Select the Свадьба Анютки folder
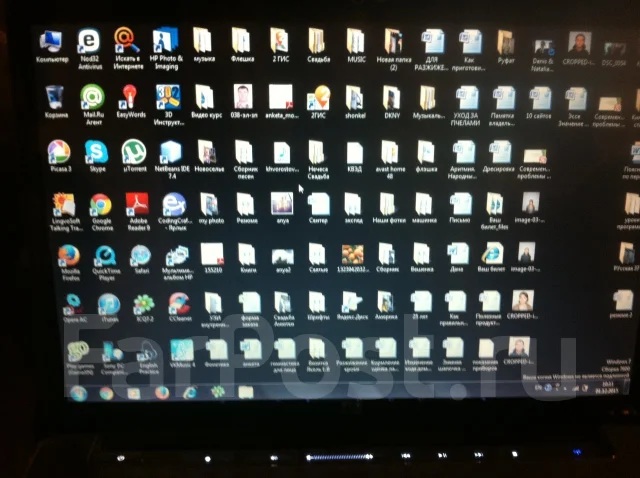The height and width of the screenshot is (478, 640). [x=284, y=309]
